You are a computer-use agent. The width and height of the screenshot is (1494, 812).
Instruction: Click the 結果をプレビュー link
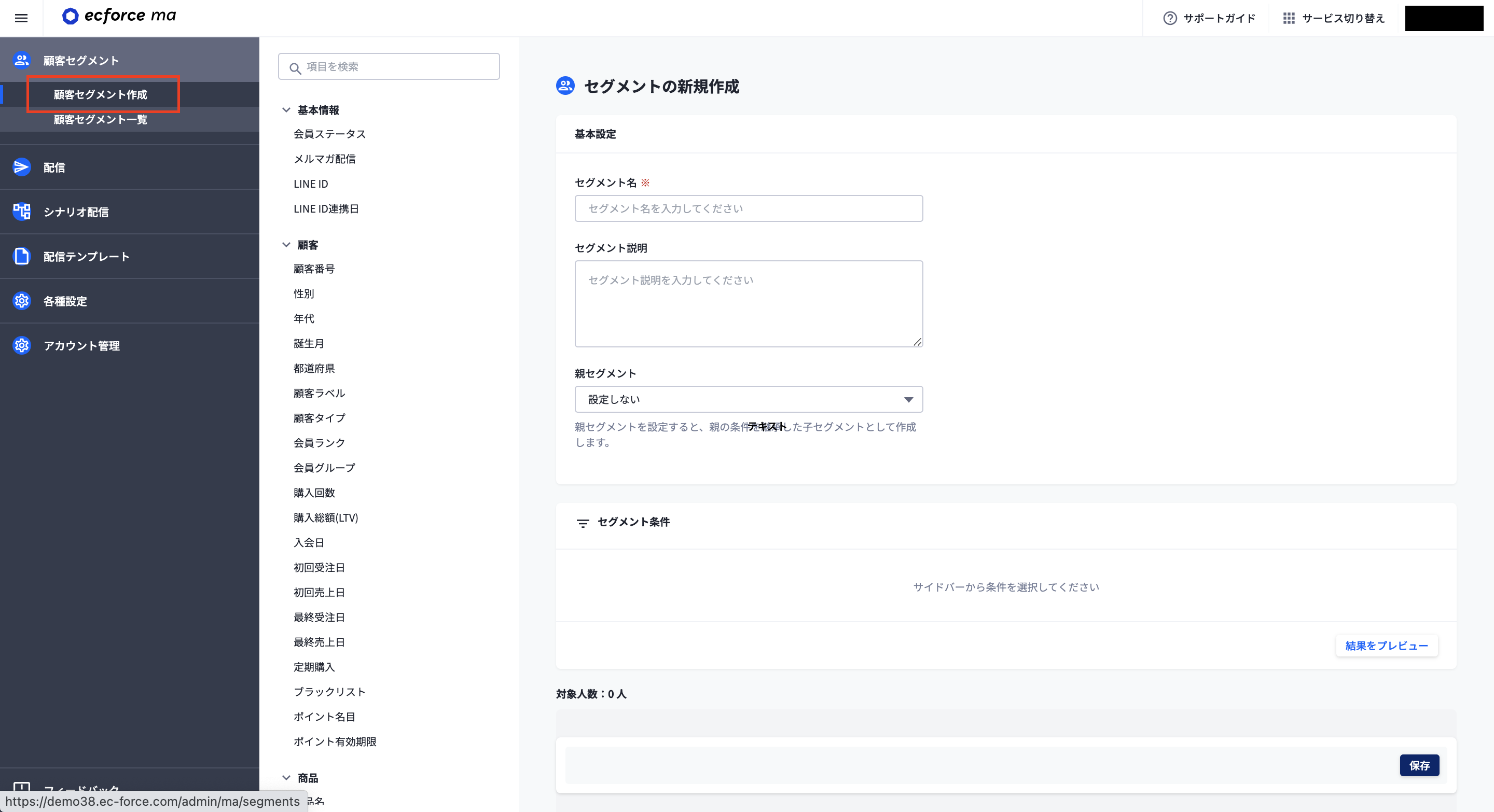pyautogui.click(x=1386, y=646)
